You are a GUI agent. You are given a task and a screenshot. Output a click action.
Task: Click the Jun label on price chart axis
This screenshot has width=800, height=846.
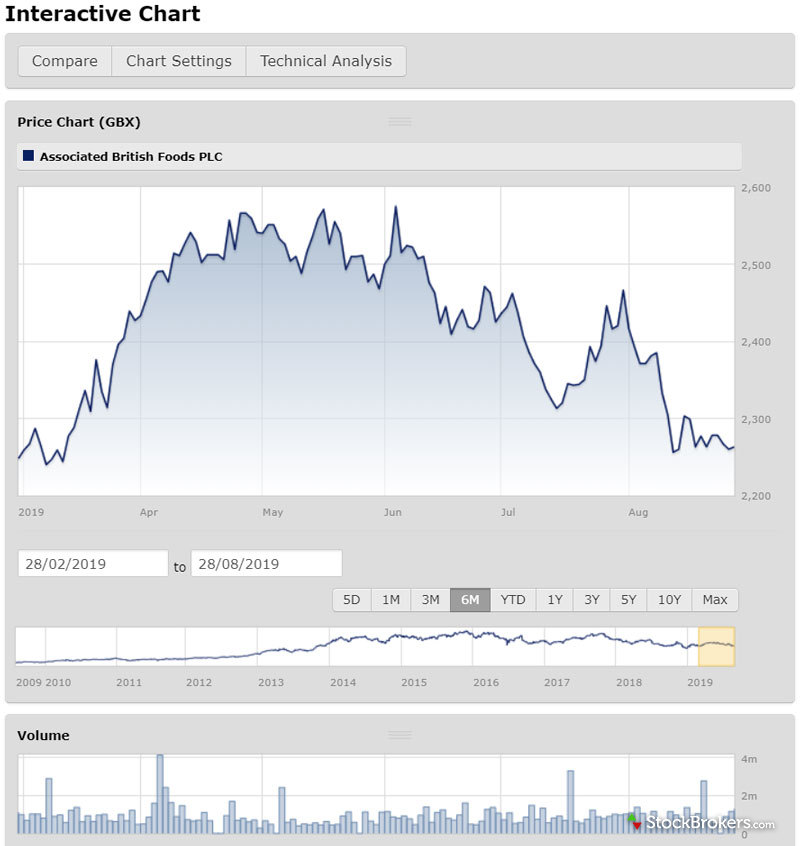[393, 512]
